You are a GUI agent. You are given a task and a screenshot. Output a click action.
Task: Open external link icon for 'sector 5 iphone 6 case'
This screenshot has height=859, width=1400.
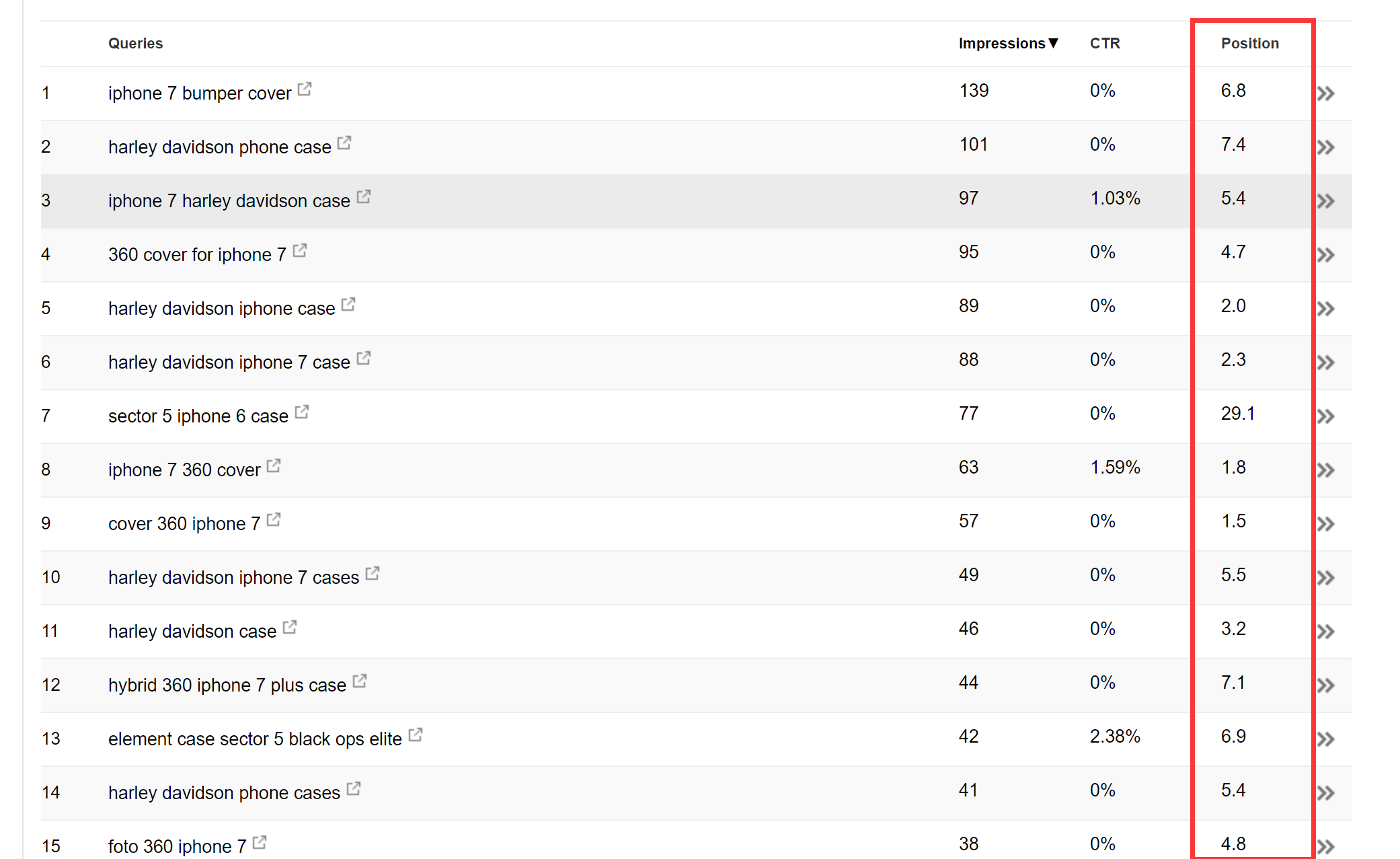(x=302, y=412)
